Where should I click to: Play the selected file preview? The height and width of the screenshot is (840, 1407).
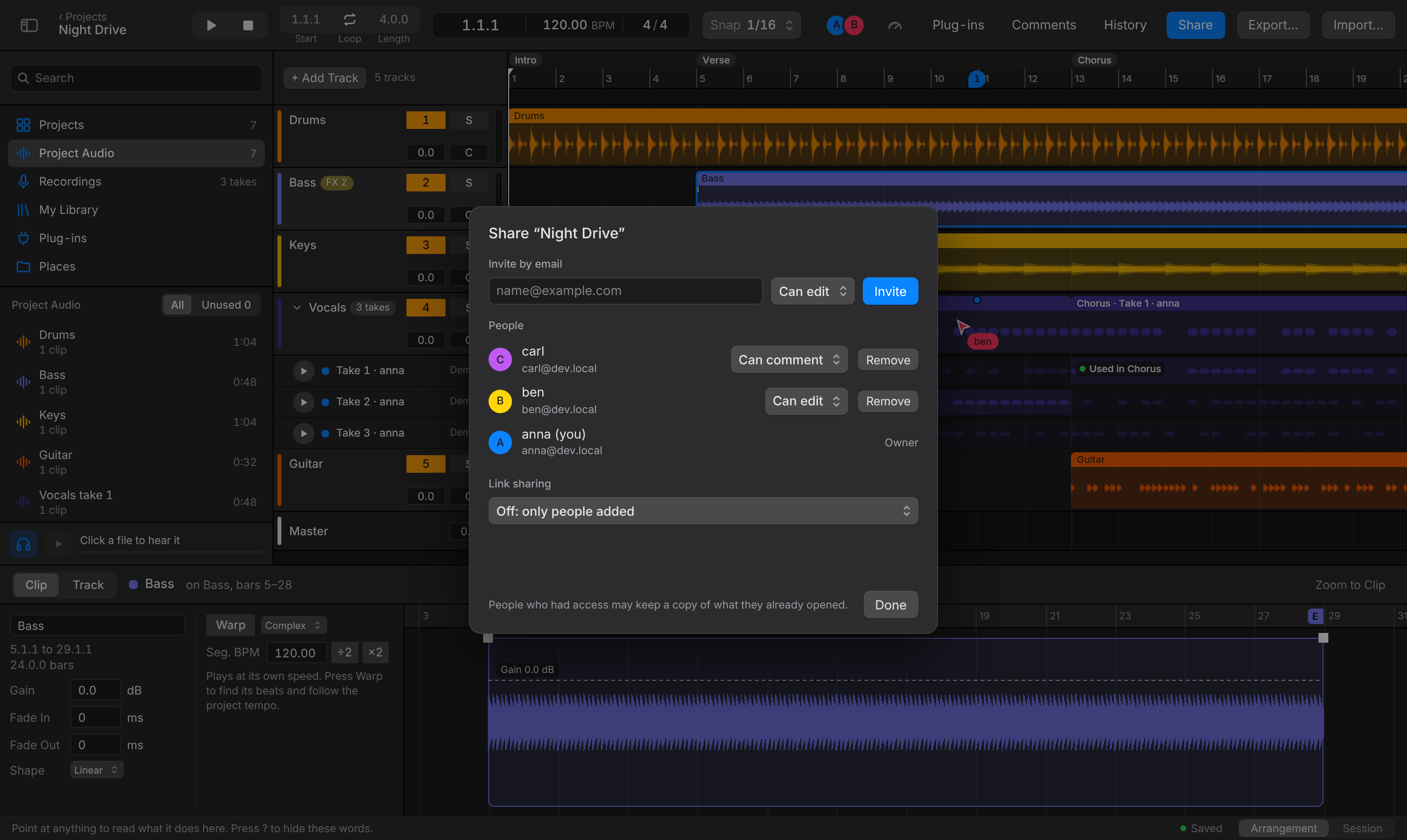(58, 544)
